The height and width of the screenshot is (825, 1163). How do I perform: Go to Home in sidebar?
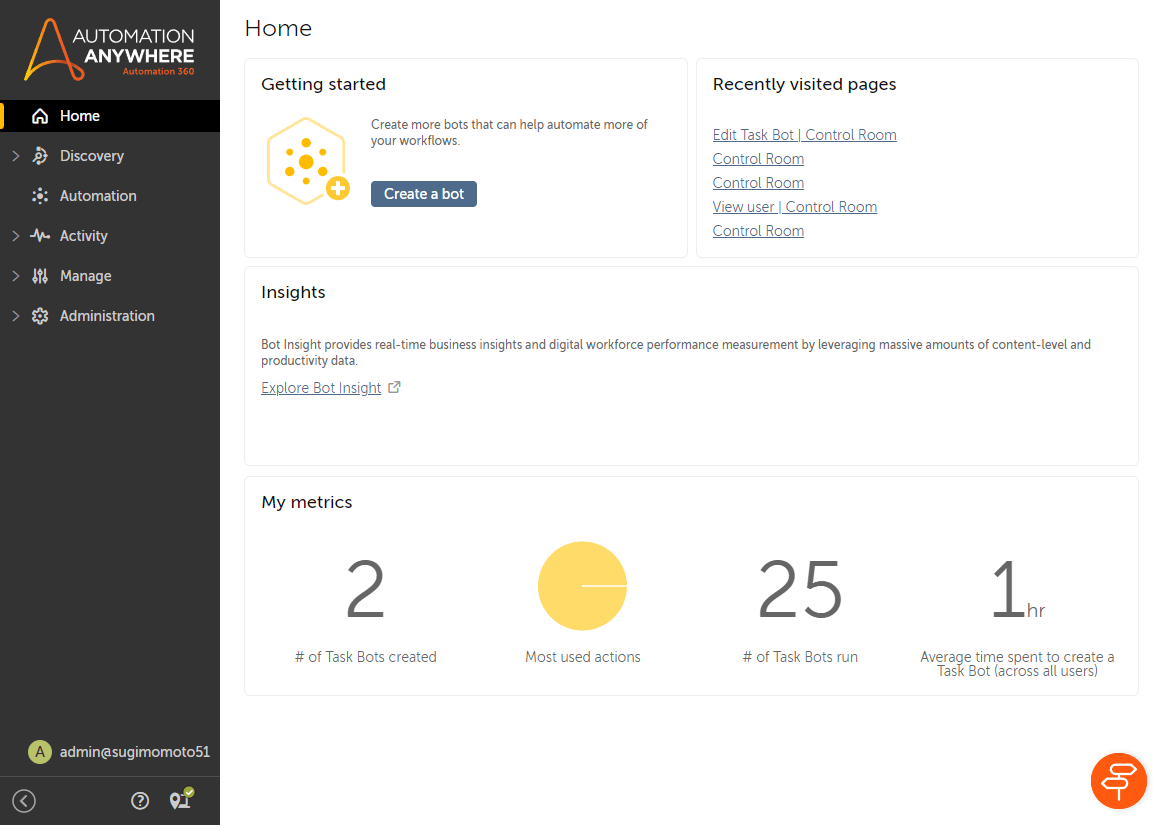click(x=110, y=116)
